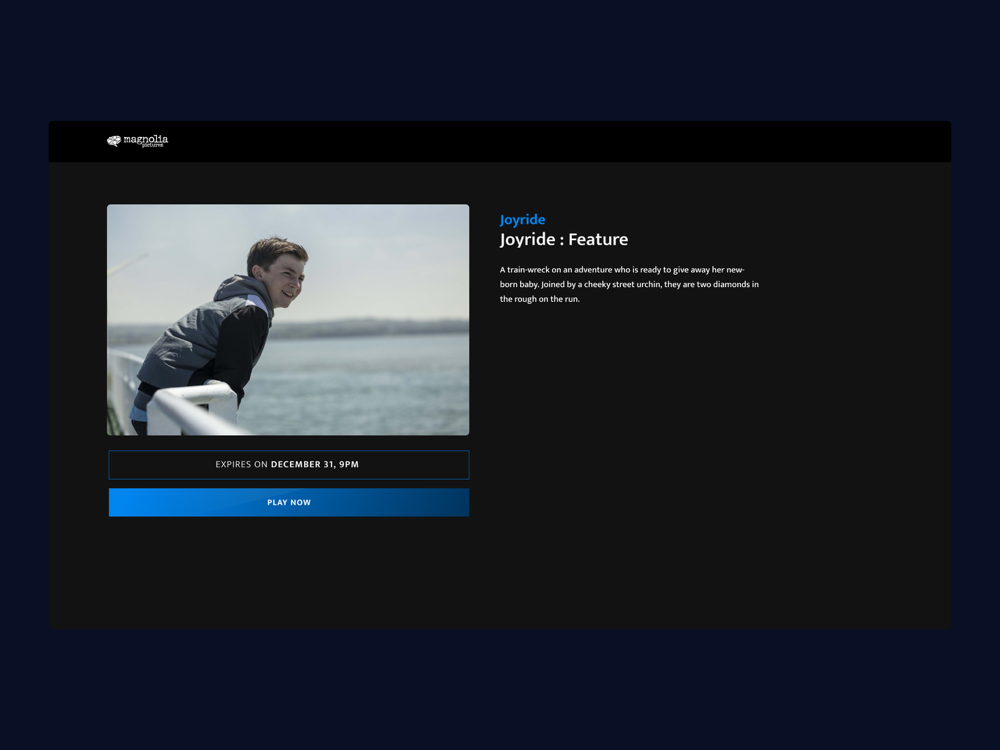Start the film with PLAY NOW
The image size is (1000, 750).
point(289,503)
